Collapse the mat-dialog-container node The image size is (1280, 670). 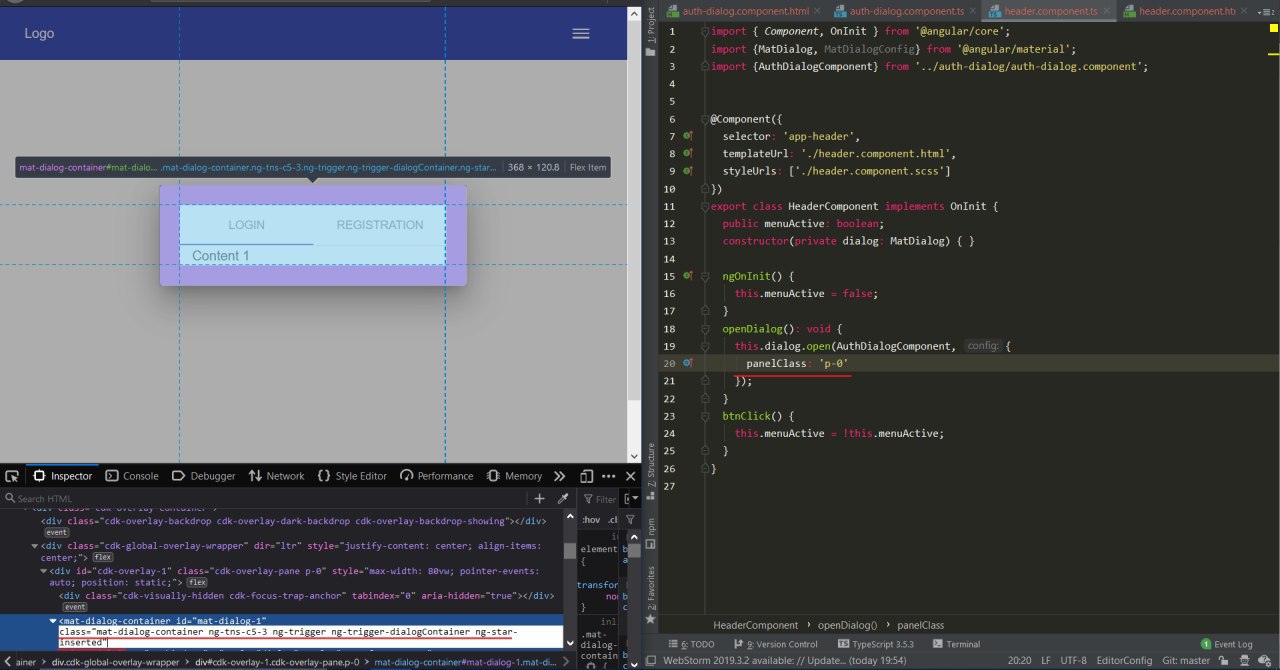pyautogui.click(x=53, y=621)
